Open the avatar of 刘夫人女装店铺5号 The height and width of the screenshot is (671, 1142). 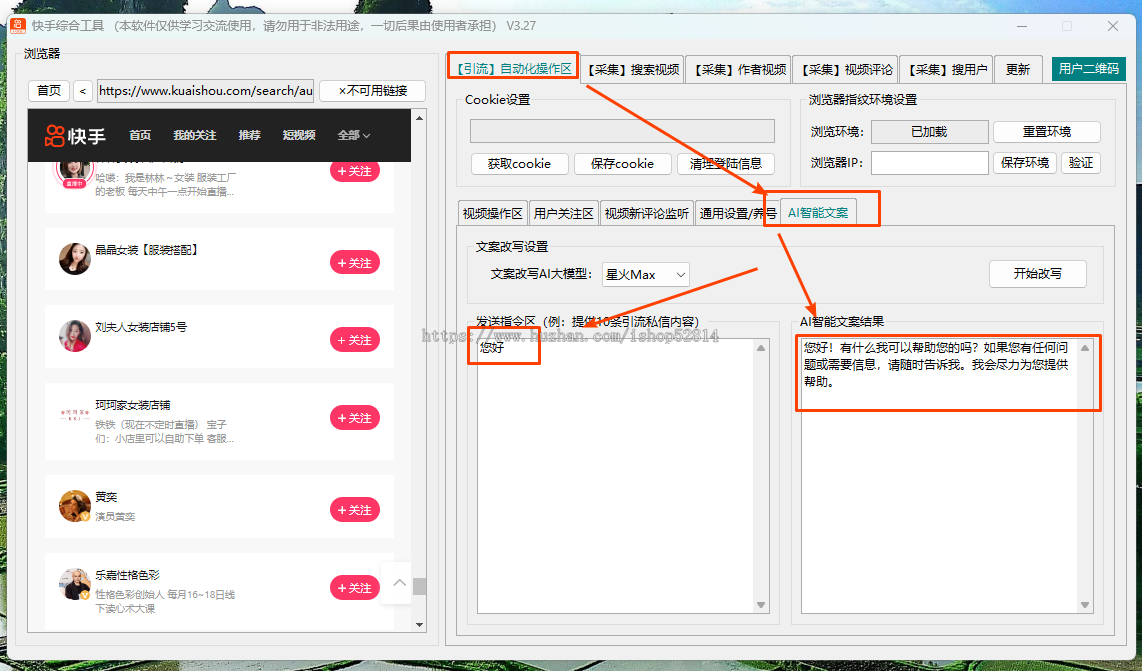[x=74, y=336]
